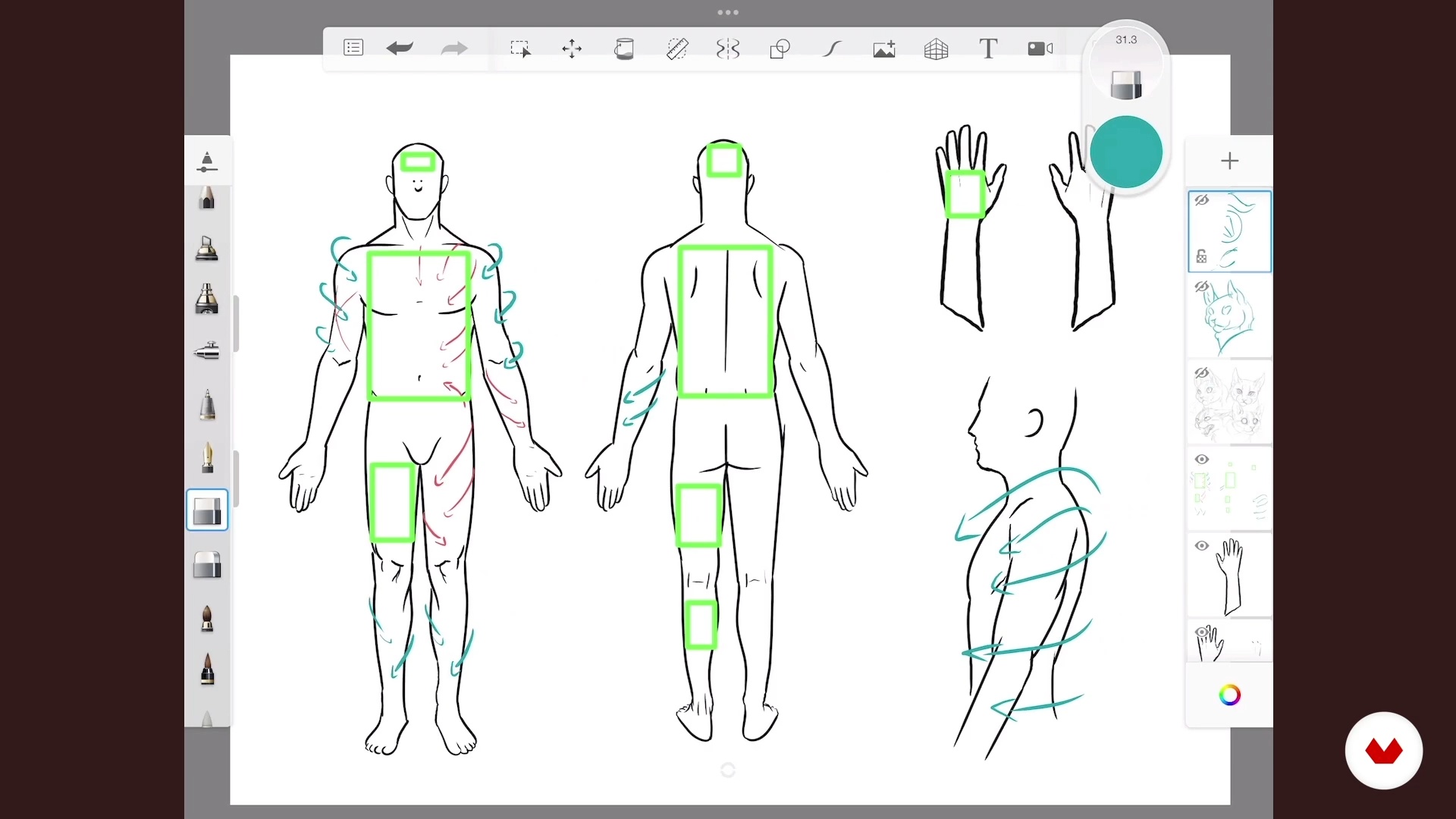Select the teal cat sketch layer thumbnail

(x=1230, y=317)
